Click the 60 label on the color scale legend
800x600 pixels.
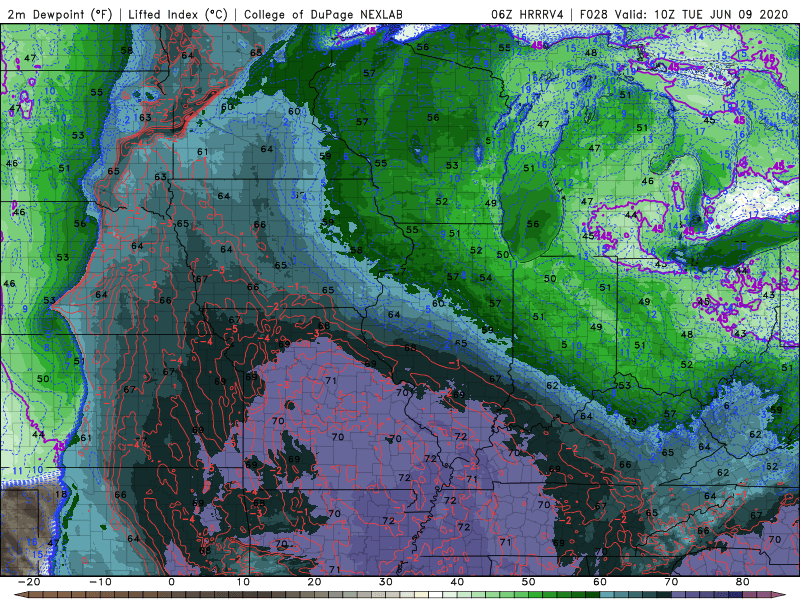(600, 582)
